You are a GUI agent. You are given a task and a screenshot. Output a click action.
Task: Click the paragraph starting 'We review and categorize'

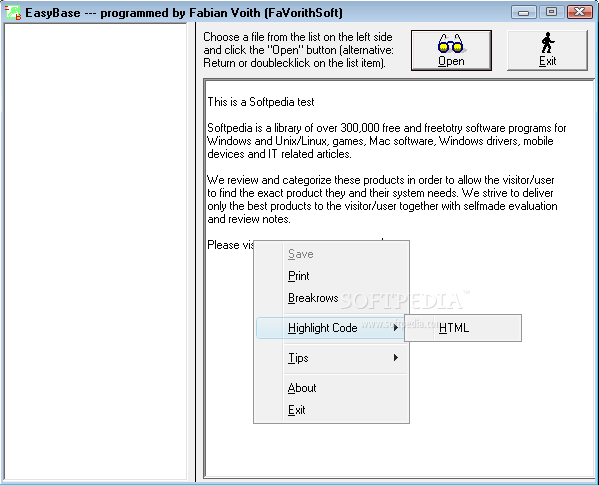[x=382, y=199]
